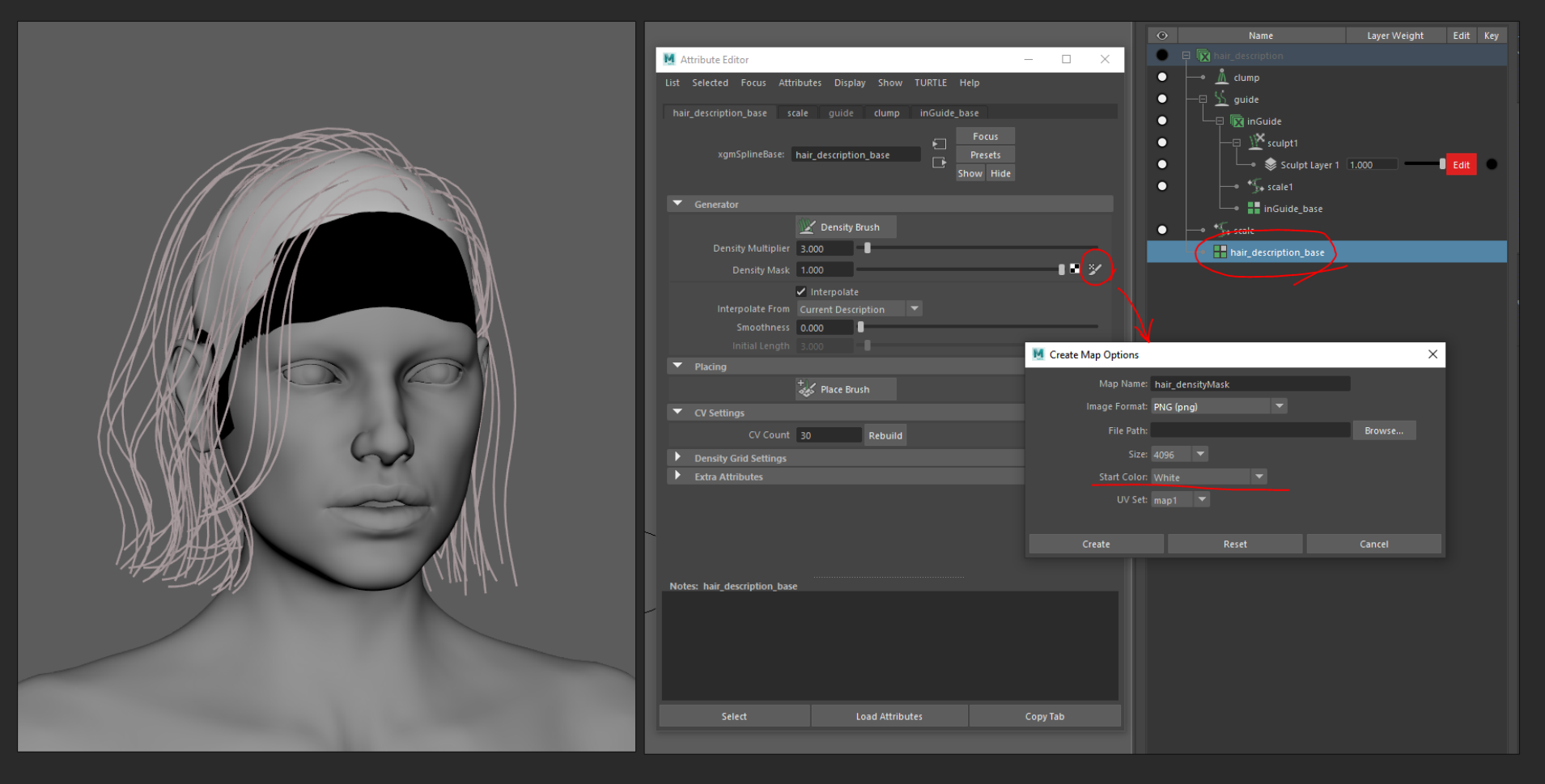This screenshot has height=784, width=1545.
Task: Toggle visibility dot for Sculpt Layer 1
Action: click(1162, 164)
